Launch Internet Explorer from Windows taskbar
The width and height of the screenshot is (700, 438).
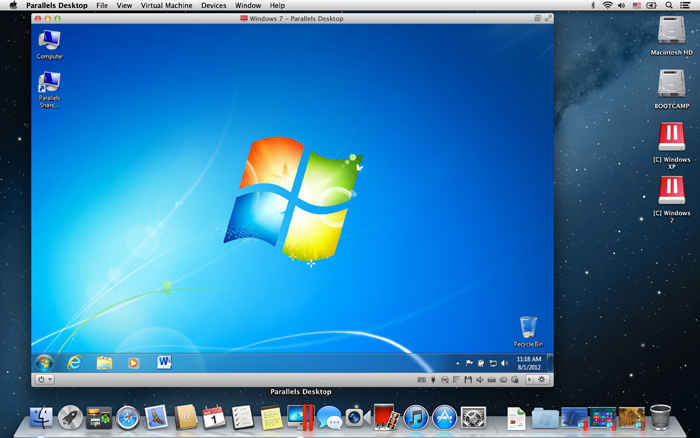[74, 363]
